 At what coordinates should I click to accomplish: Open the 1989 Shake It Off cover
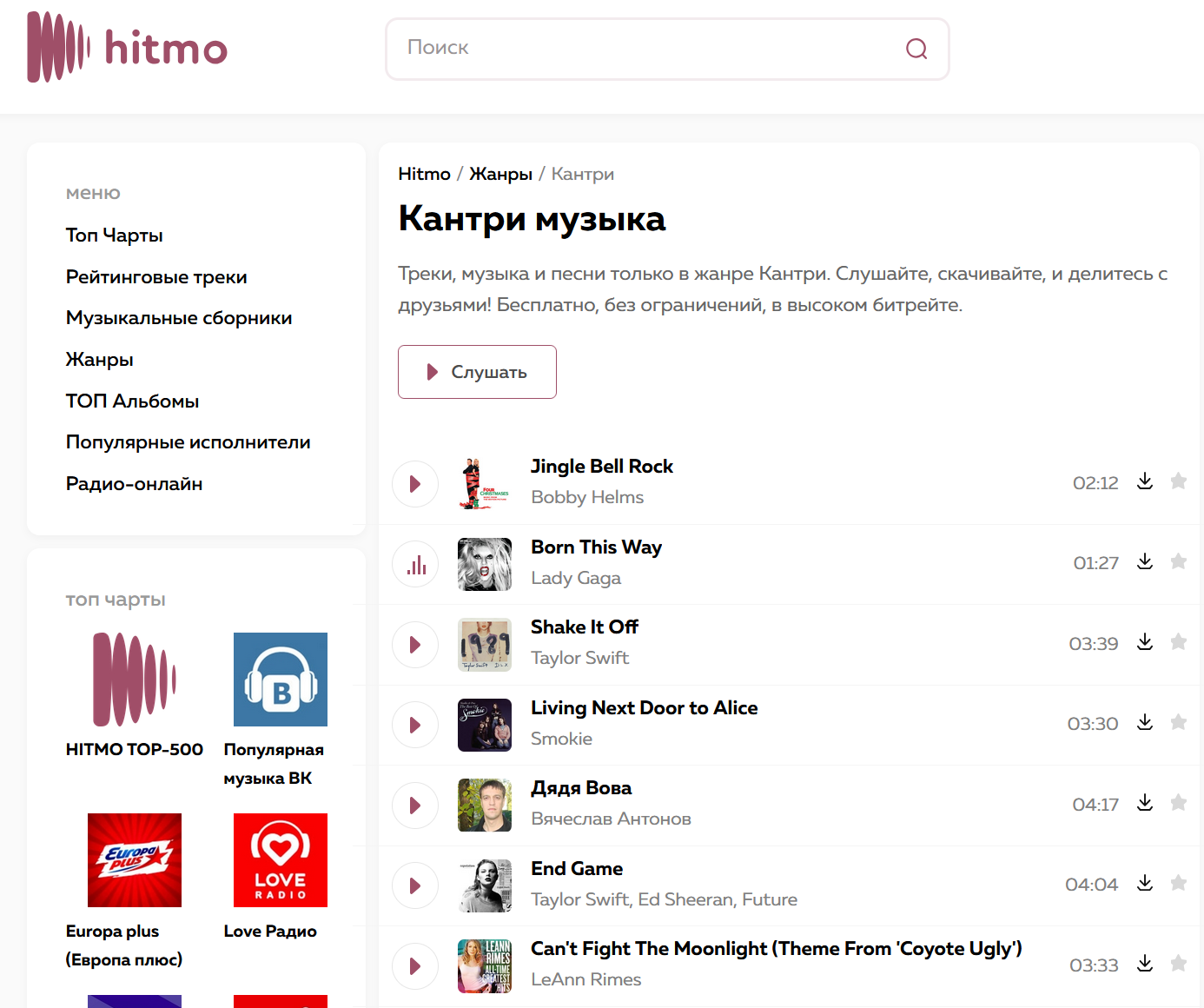click(485, 645)
